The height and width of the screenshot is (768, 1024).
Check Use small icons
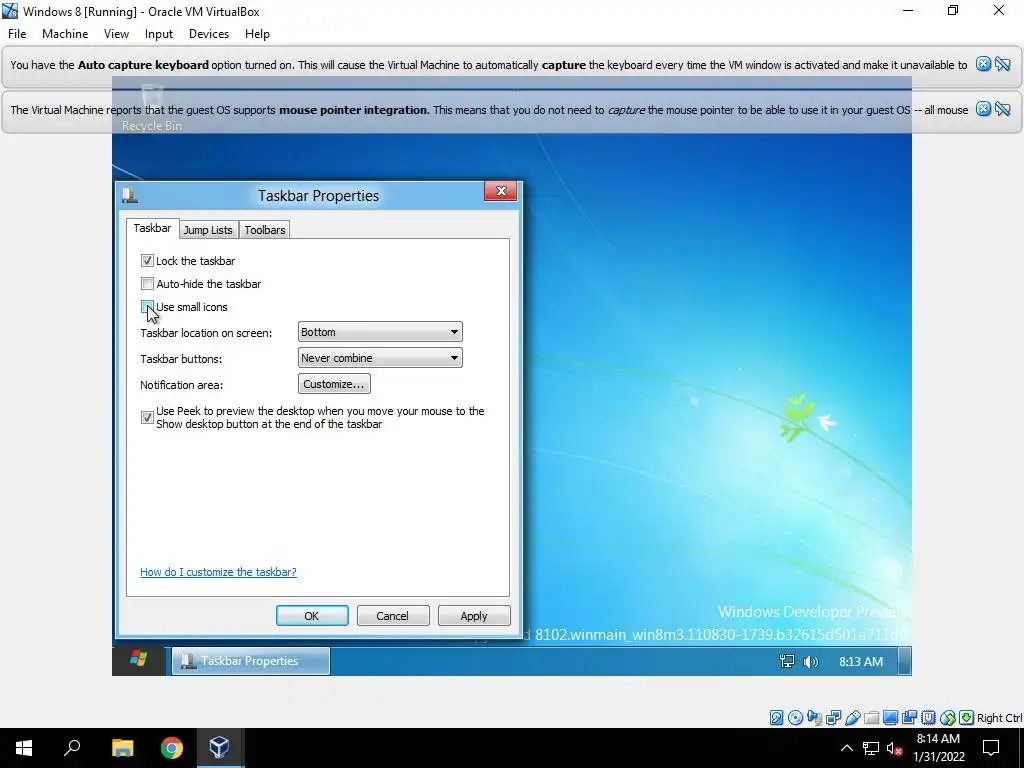tap(147, 306)
